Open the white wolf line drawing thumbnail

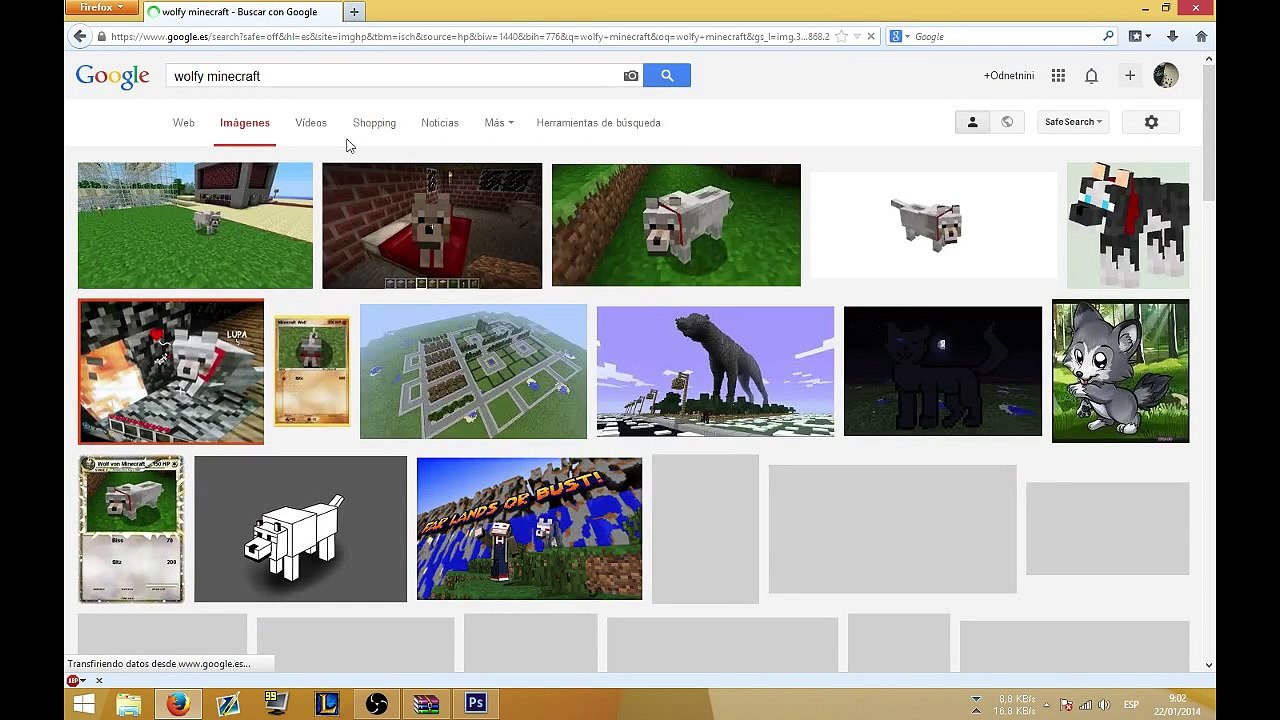300,529
